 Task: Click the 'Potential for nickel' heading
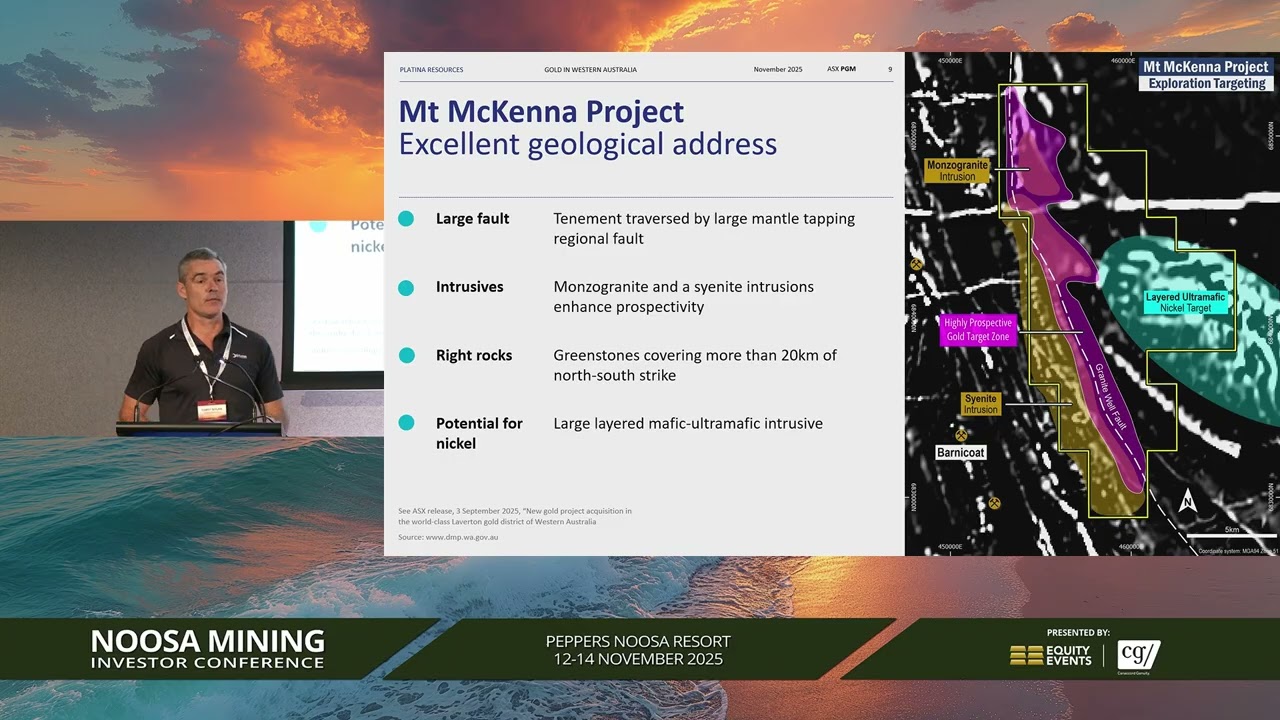pyautogui.click(x=479, y=433)
